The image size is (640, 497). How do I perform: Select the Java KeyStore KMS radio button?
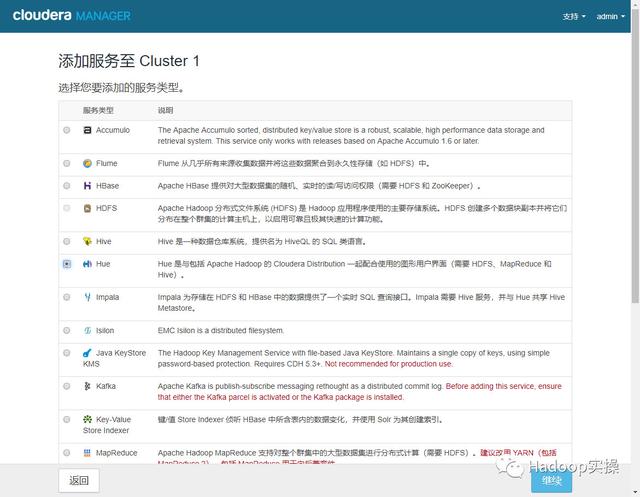pyautogui.click(x=67, y=353)
